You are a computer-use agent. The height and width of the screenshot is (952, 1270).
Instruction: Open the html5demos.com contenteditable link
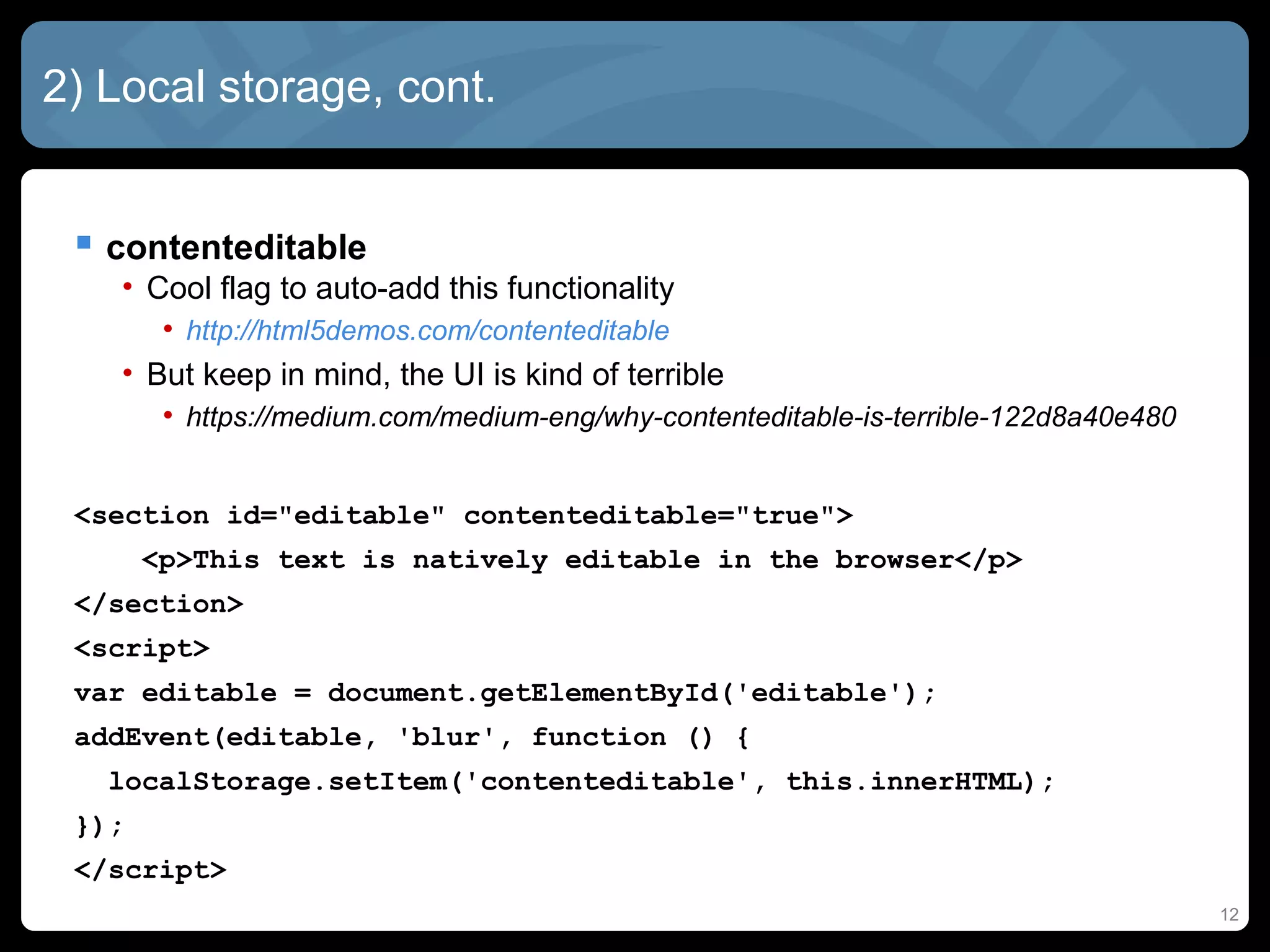tap(427, 331)
